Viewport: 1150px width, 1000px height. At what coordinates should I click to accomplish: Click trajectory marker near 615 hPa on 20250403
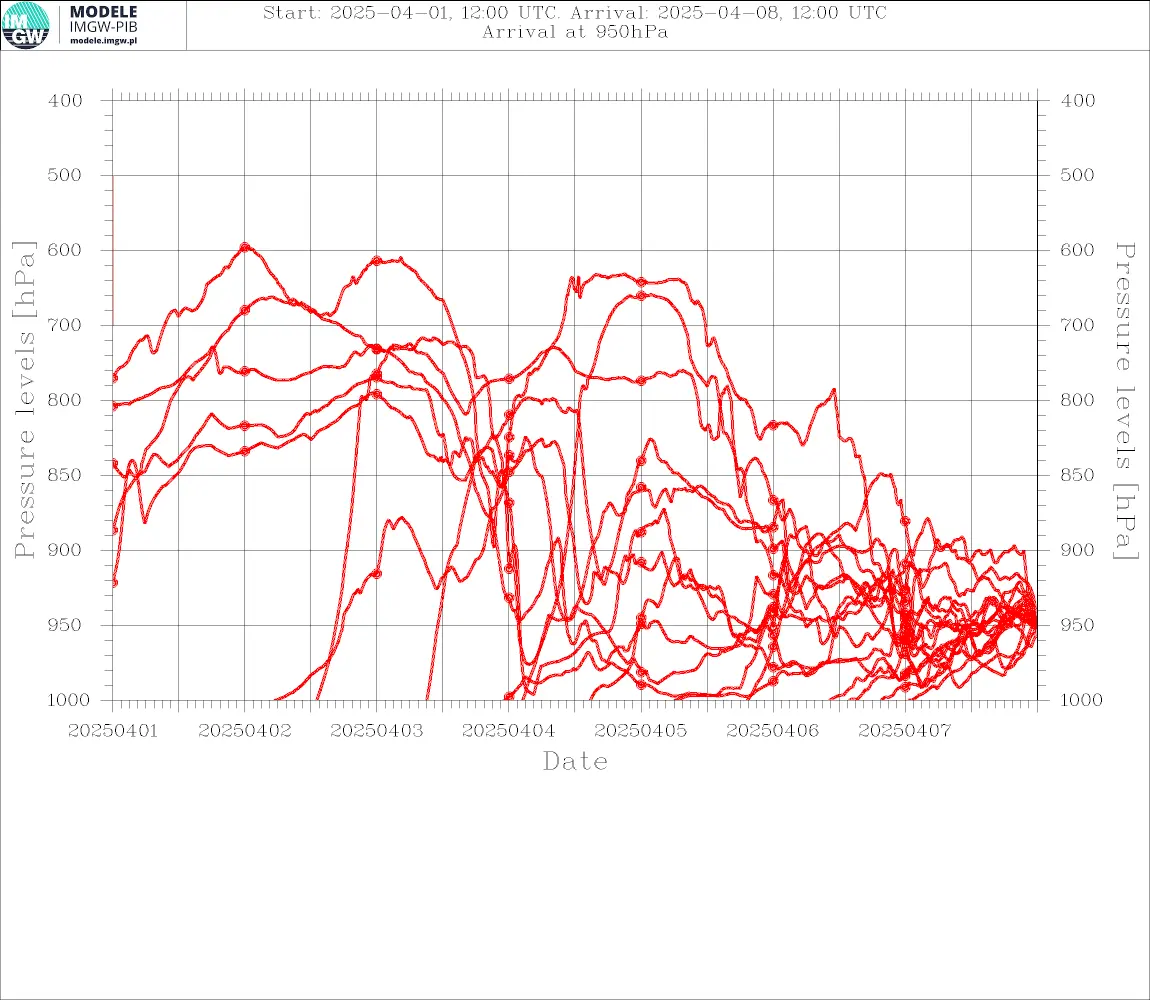pyautogui.click(x=377, y=260)
